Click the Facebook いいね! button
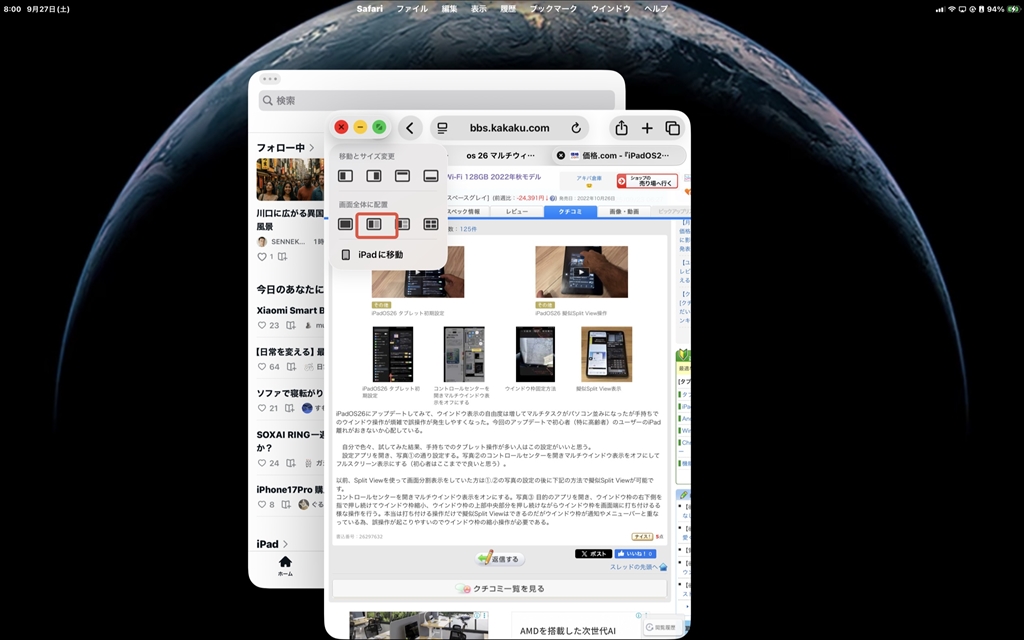This screenshot has width=1024, height=640. pos(635,554)
